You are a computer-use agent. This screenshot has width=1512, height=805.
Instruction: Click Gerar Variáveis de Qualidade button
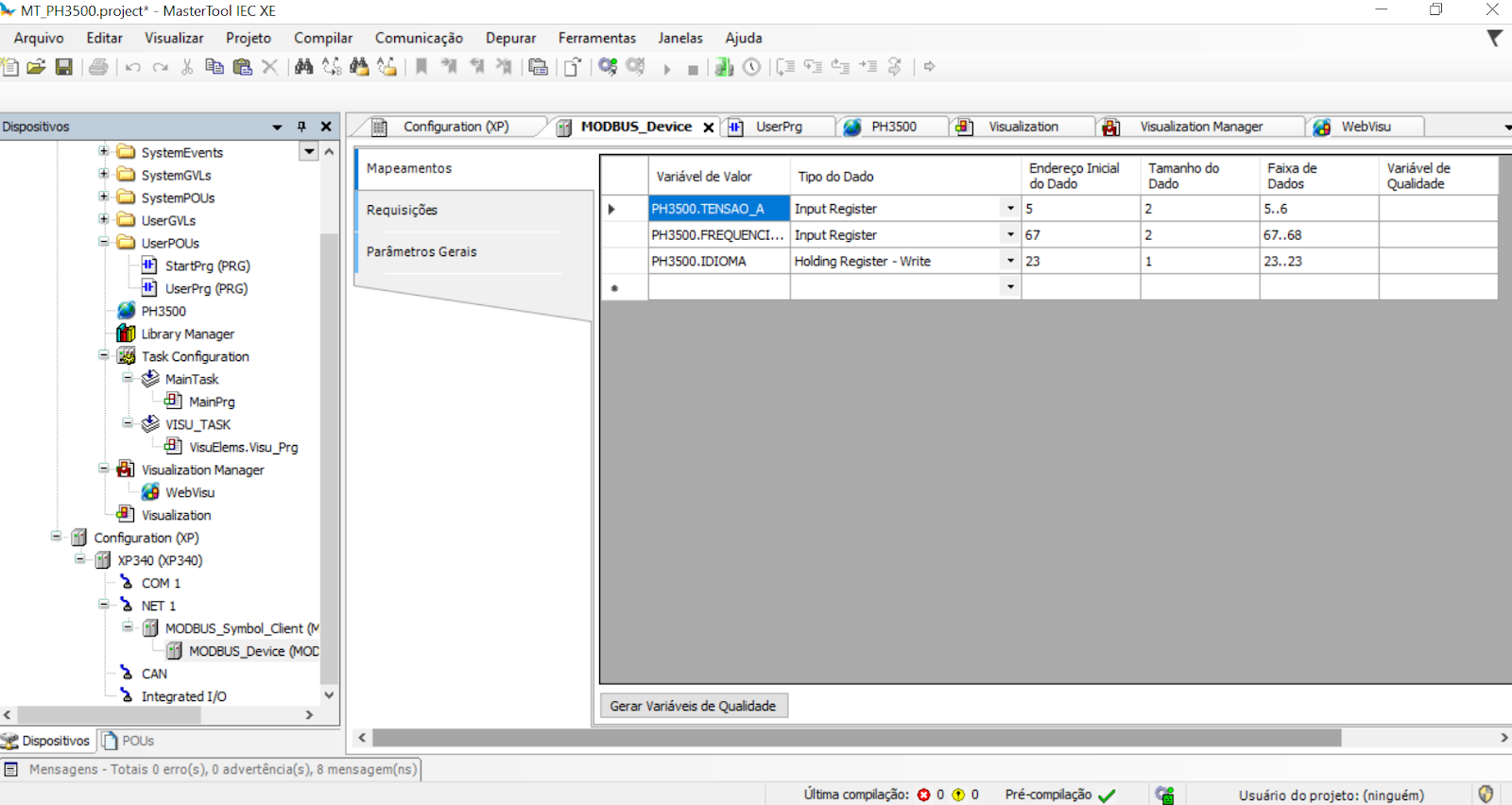click(x=693, y=706)
